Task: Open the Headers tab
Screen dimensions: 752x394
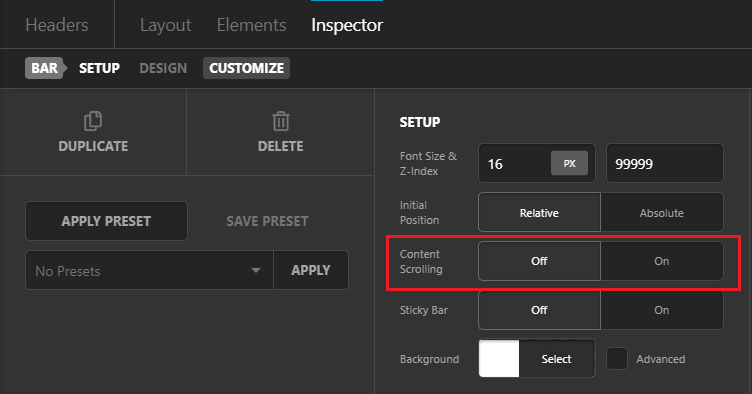Action: coord(57,25)
